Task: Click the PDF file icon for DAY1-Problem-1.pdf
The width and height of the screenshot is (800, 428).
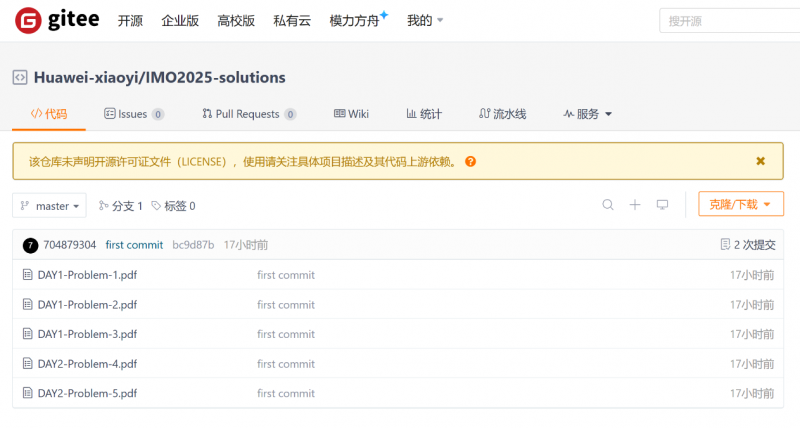Action: coord(28,275)
